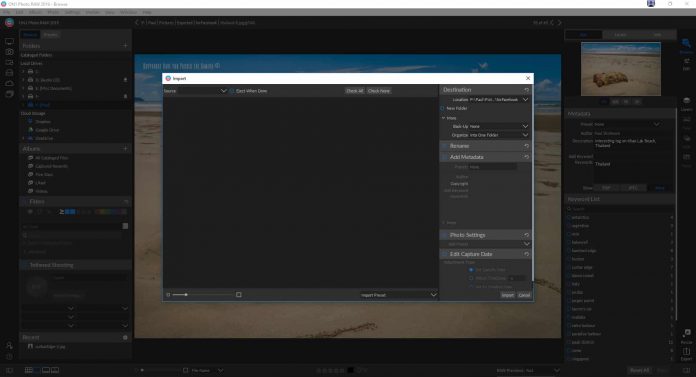
Task: Open the Edit menu
Action: [20, 12]
